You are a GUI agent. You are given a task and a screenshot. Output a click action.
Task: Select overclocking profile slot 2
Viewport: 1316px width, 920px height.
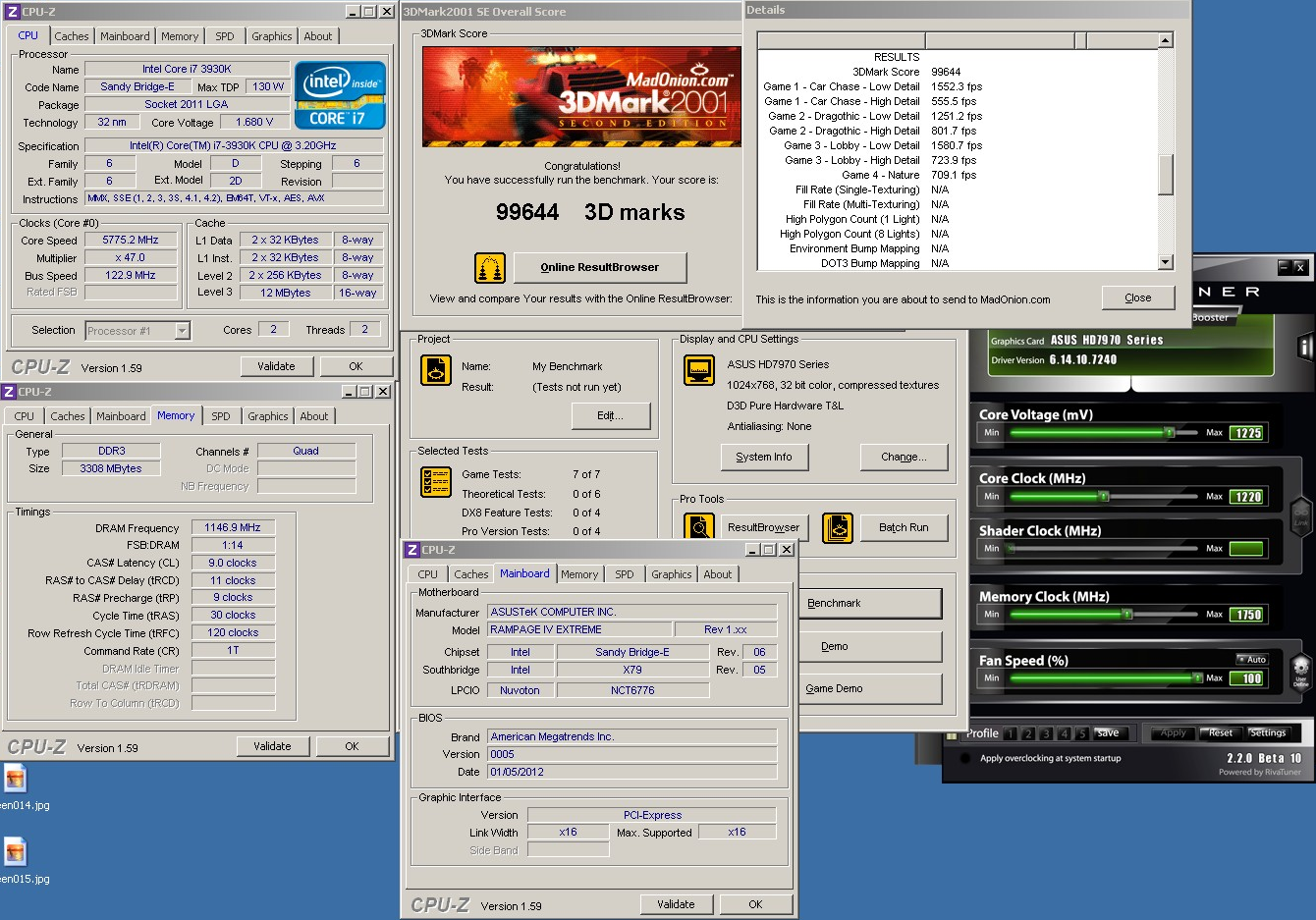(x=1028, y=733)
